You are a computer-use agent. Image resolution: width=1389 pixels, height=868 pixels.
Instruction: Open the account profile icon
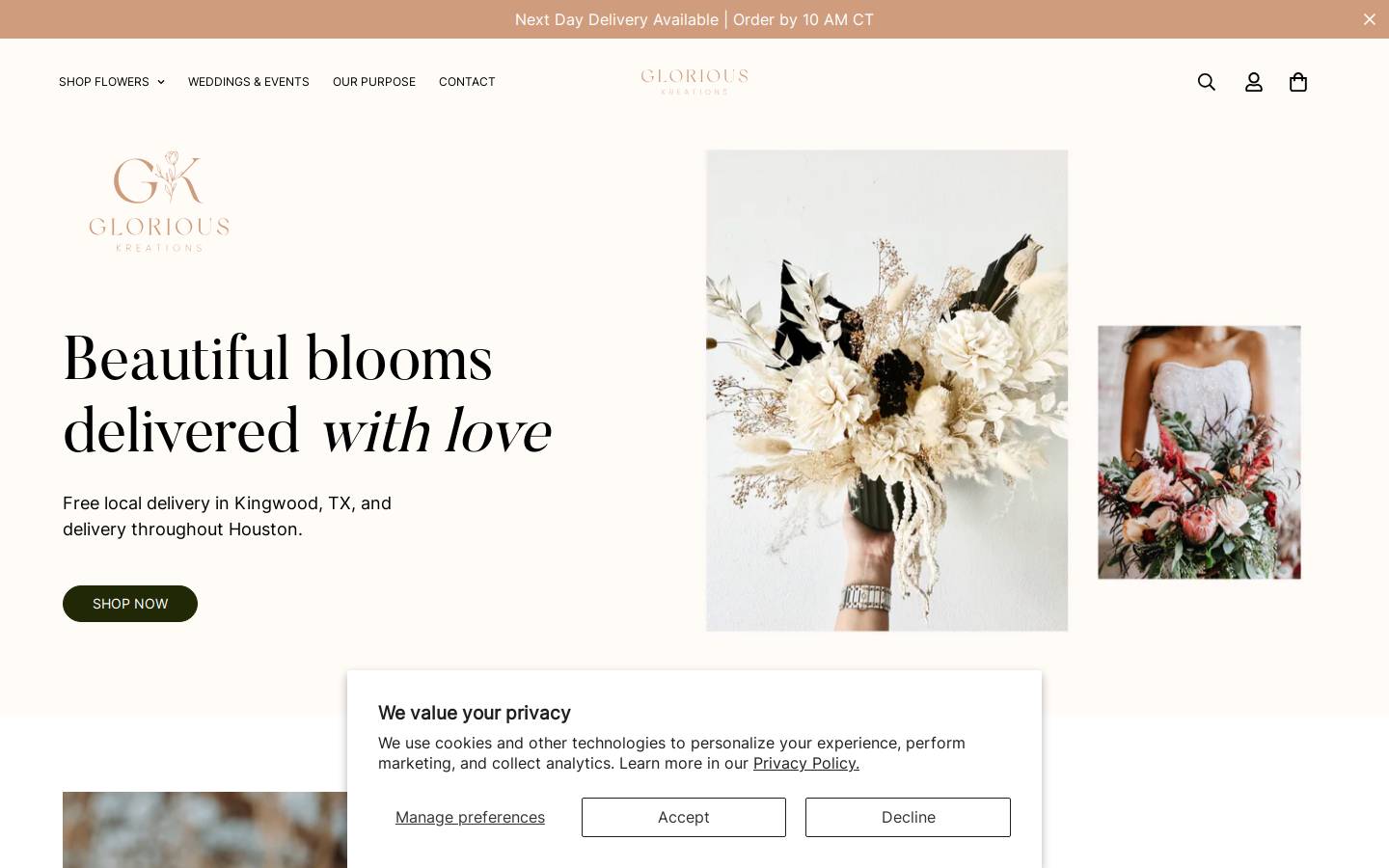coord(1253,82)
